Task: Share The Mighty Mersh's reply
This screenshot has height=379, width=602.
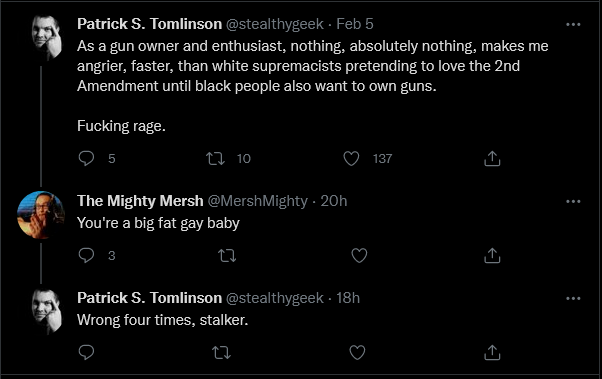Action: point(492,255)
